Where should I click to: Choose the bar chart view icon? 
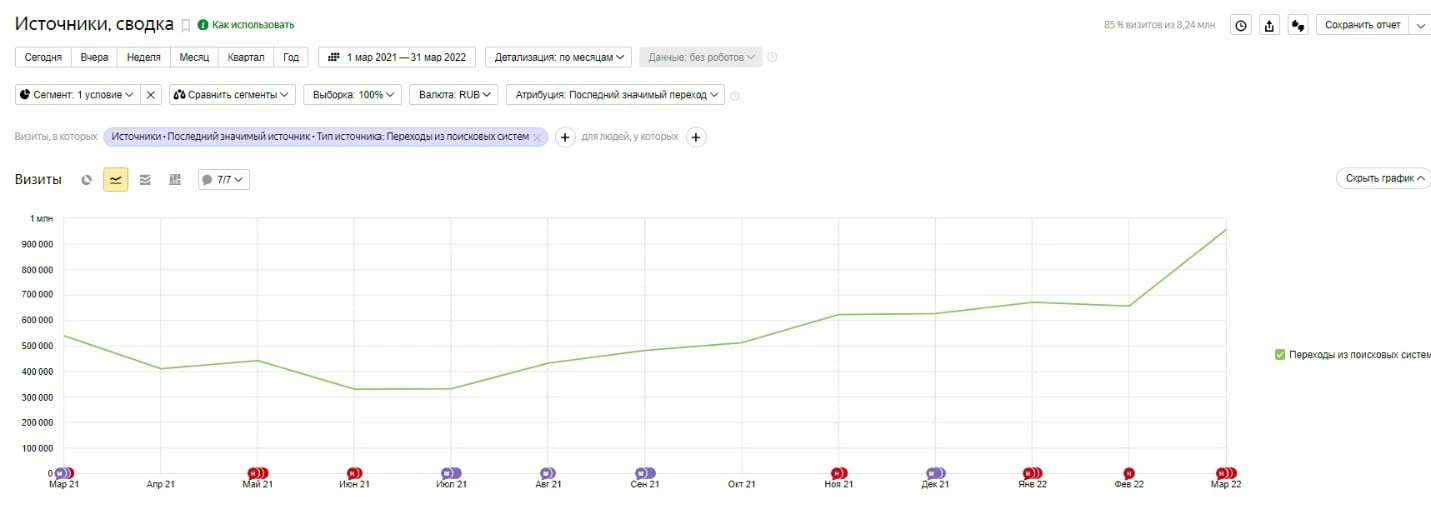[175, 180]
